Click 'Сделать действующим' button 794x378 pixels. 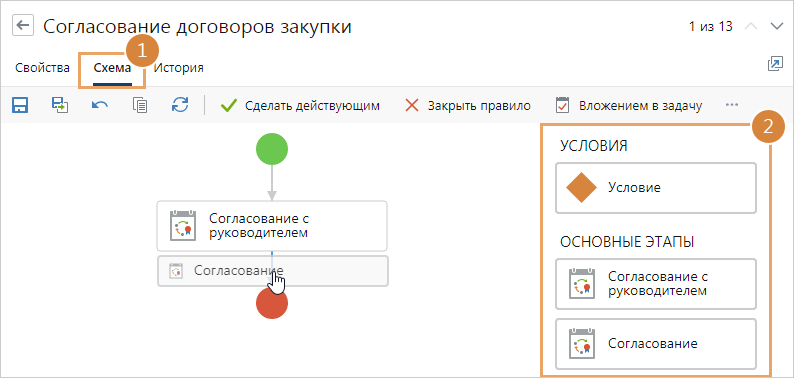(x=301, y=106)
